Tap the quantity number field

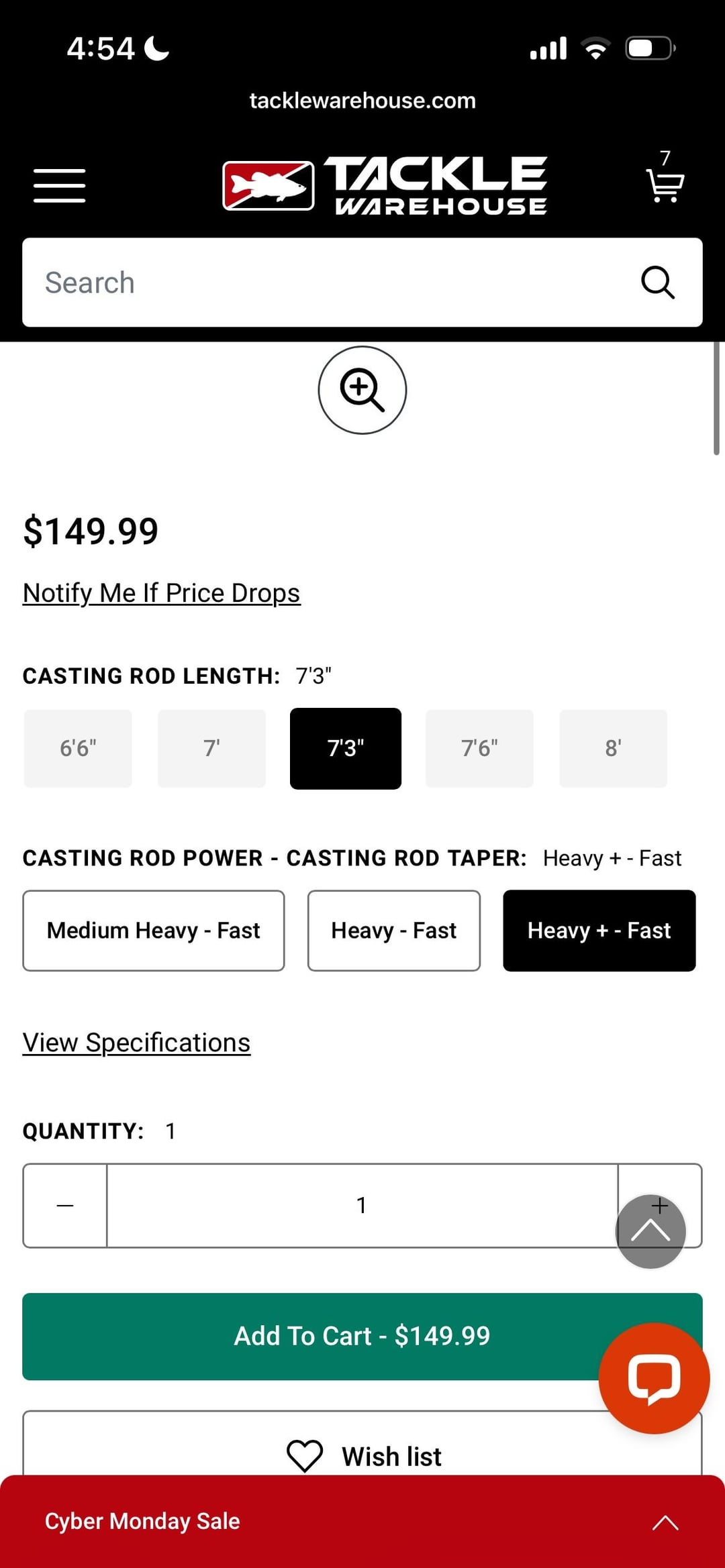tap(362, 1206)
